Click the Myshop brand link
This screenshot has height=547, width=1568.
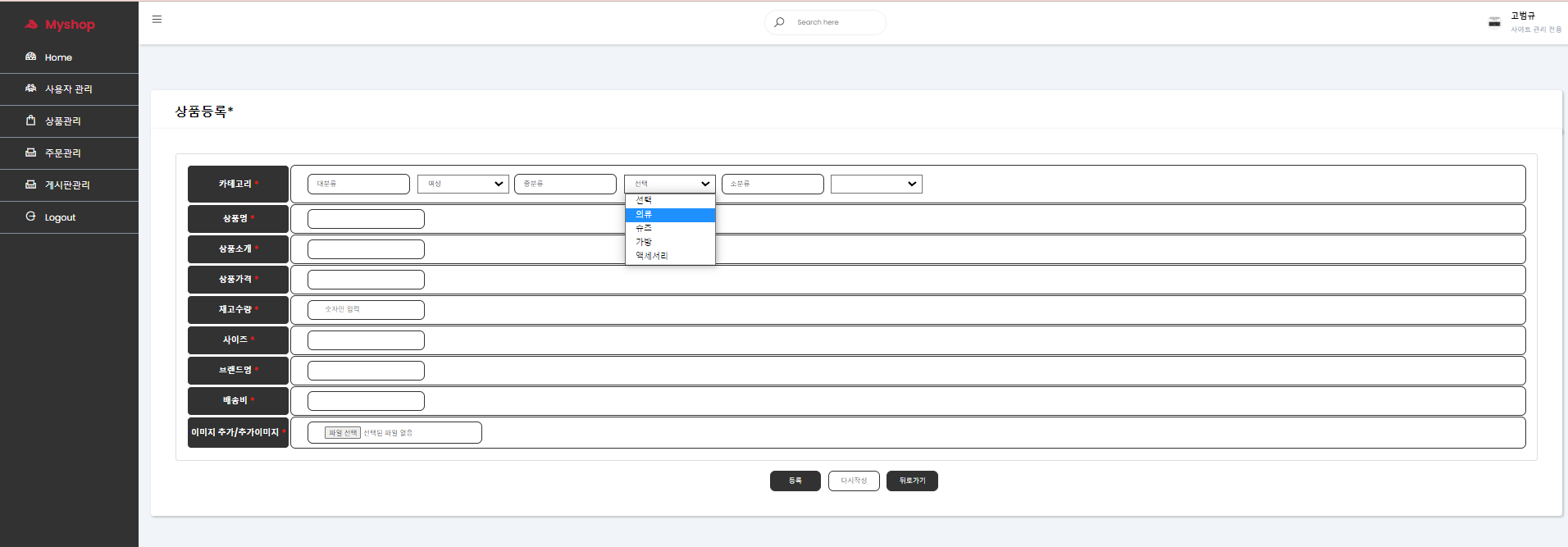[70, 25]
